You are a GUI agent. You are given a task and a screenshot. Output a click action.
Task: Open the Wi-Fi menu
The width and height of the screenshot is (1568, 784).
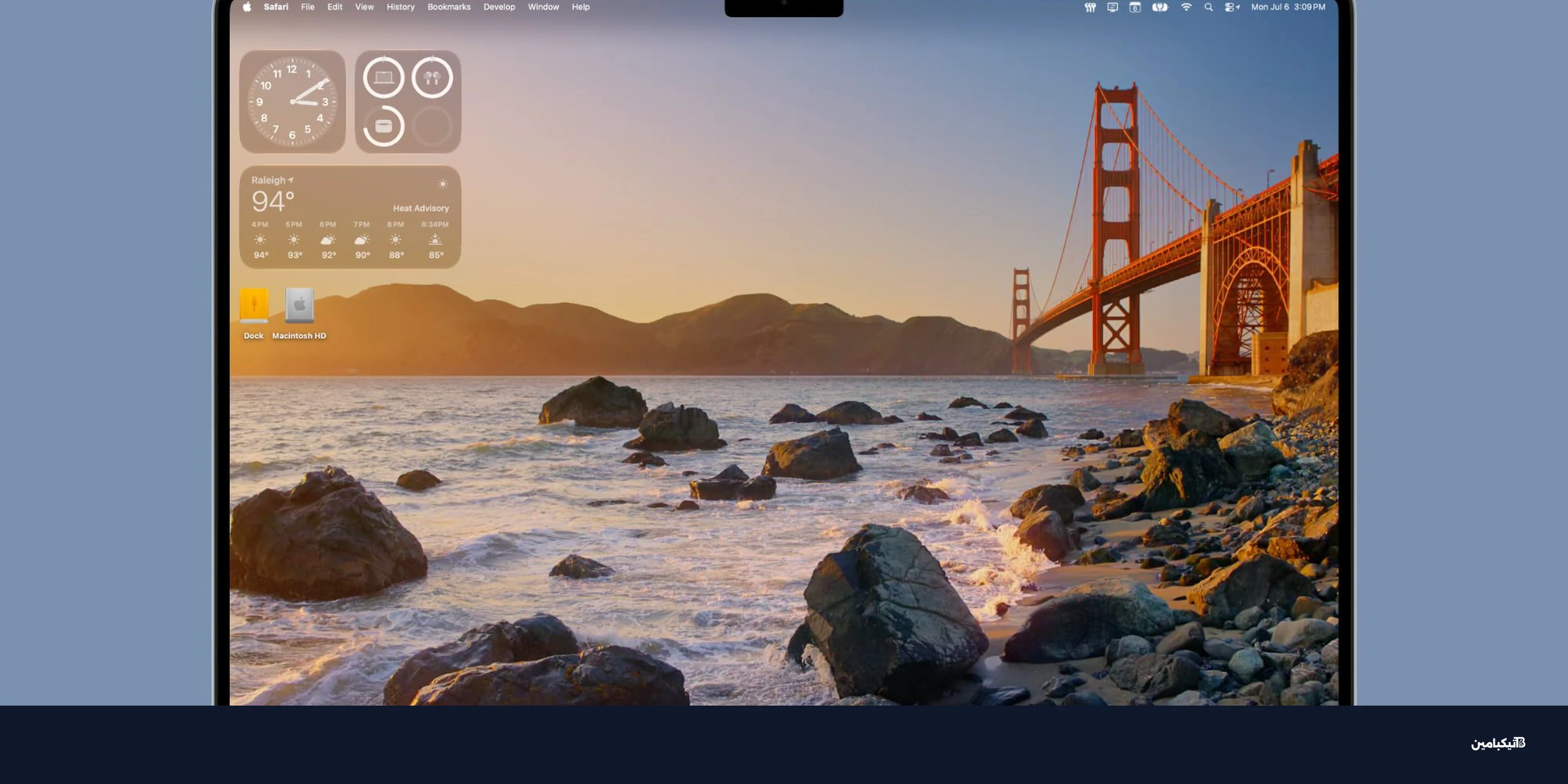tap(1186, 7)
